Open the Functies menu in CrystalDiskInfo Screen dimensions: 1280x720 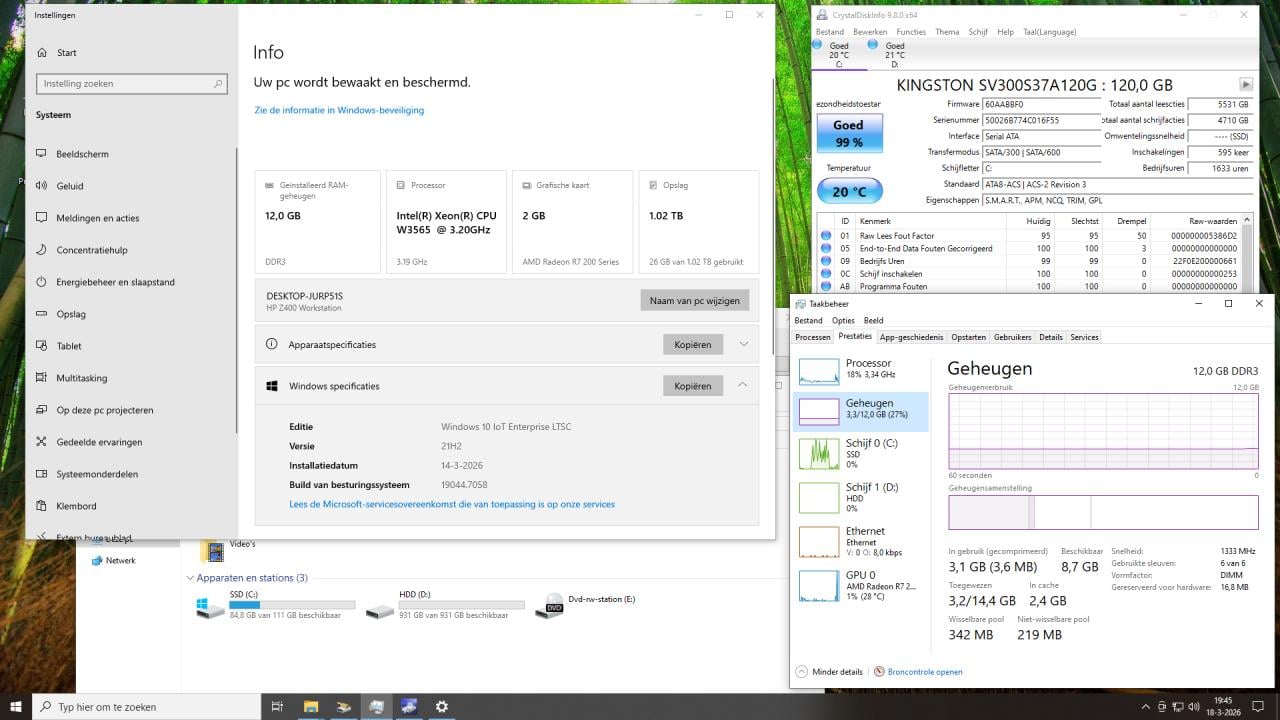click(x=909, y=31)
